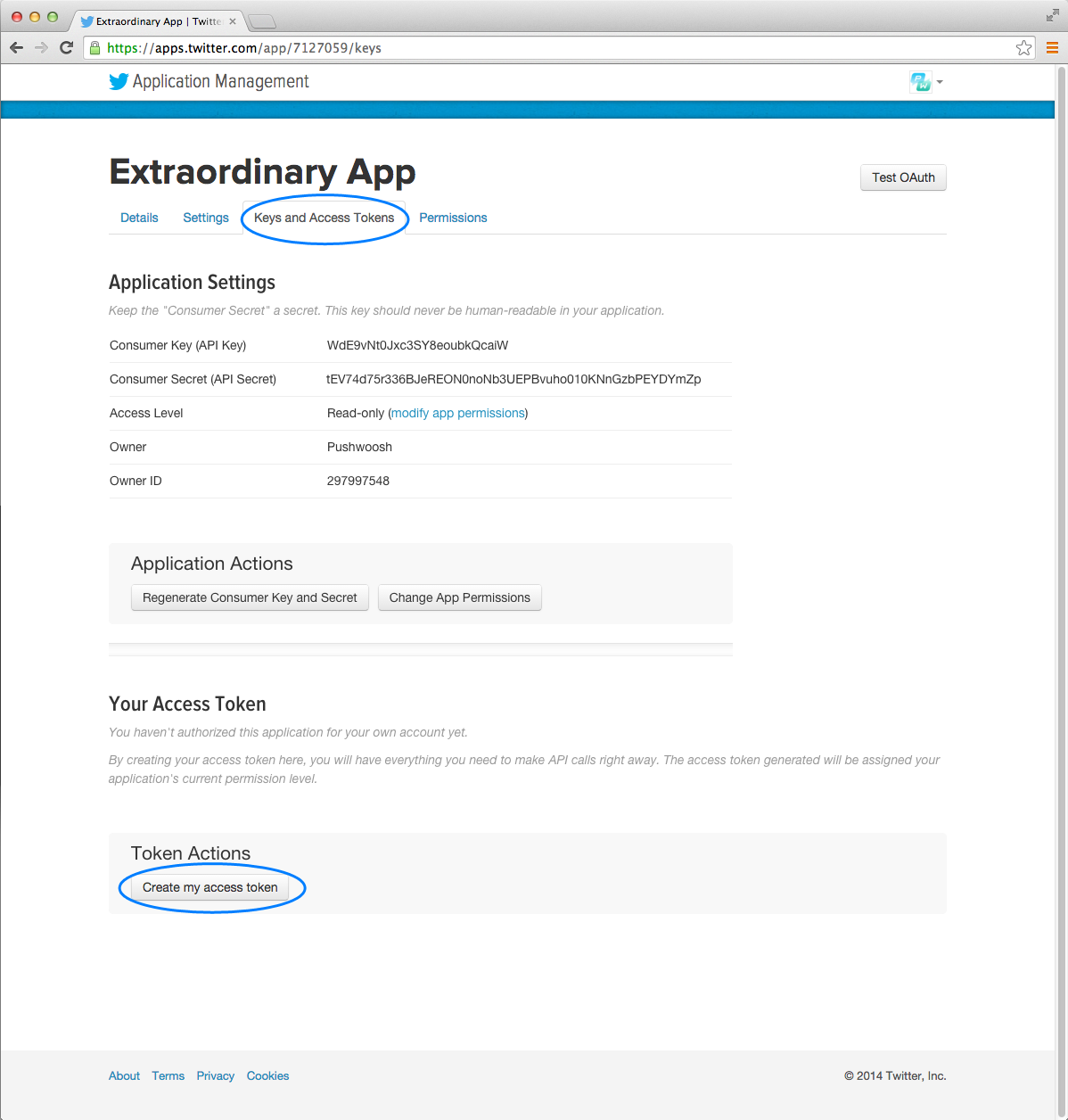This screenshot has width=1068, height=1120.
Task: Reload the page with refresh icon
Action: point(66,47)
